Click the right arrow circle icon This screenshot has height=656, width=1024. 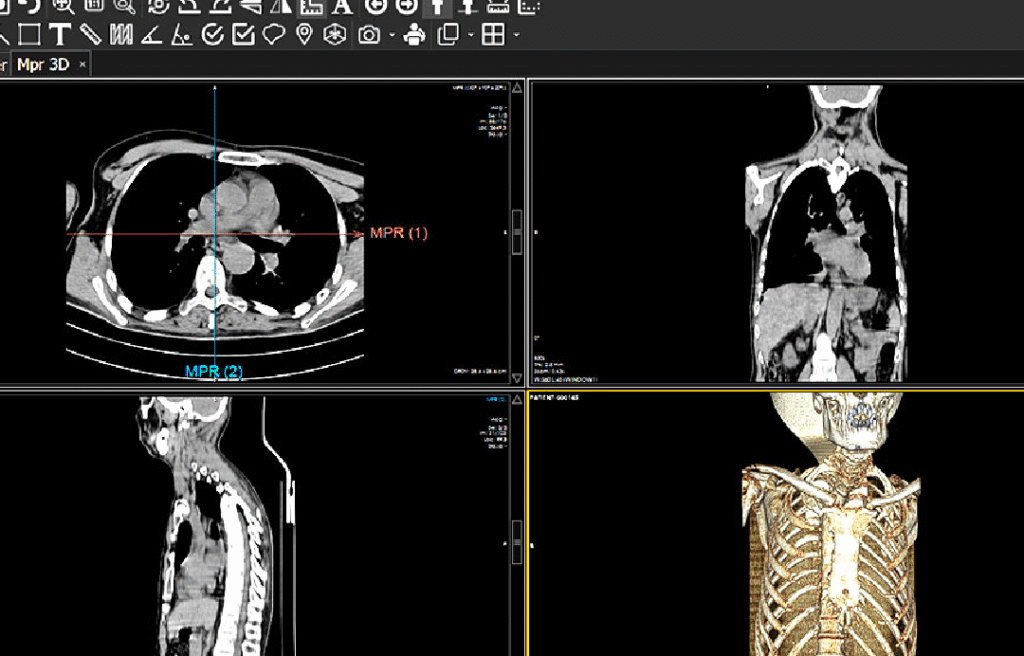click(407, 6)
